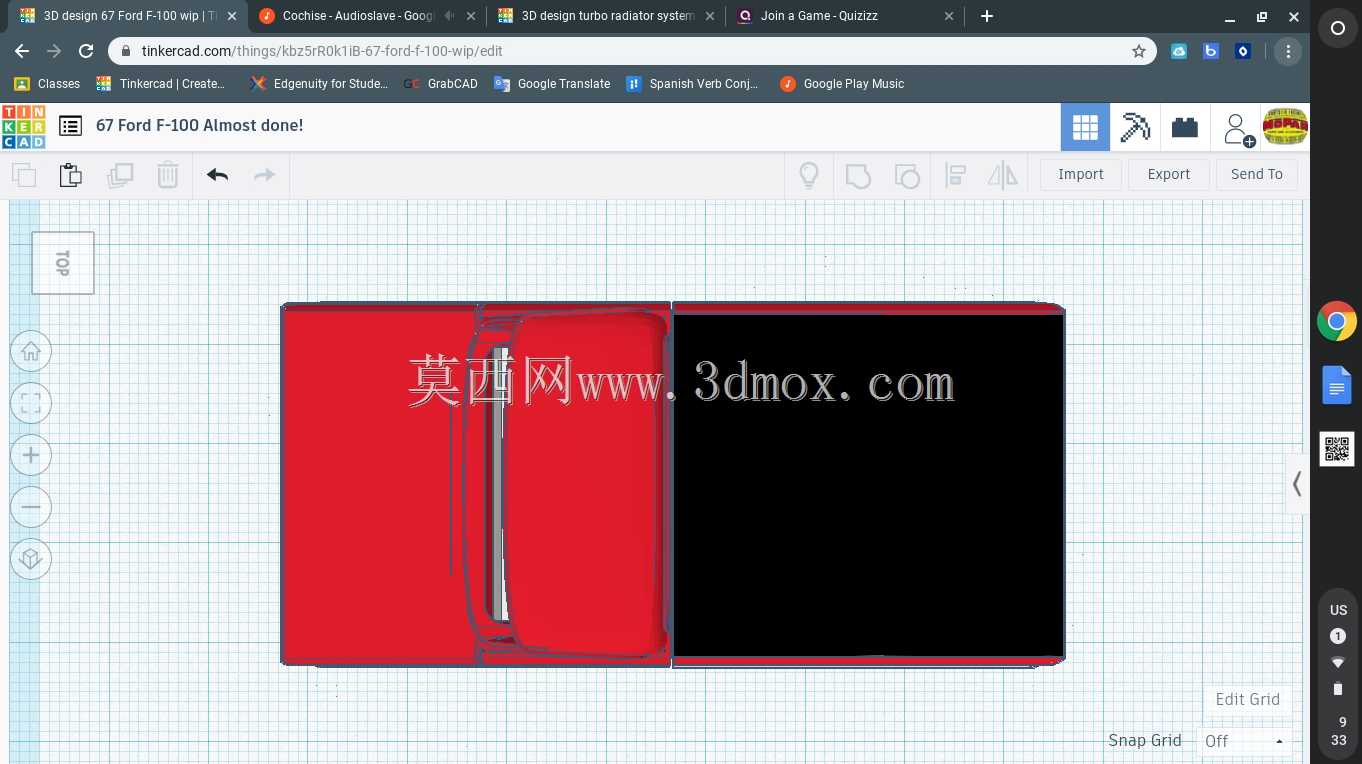Click the Send To button
Screen dimensions: 1362x764
(1257, 174)
